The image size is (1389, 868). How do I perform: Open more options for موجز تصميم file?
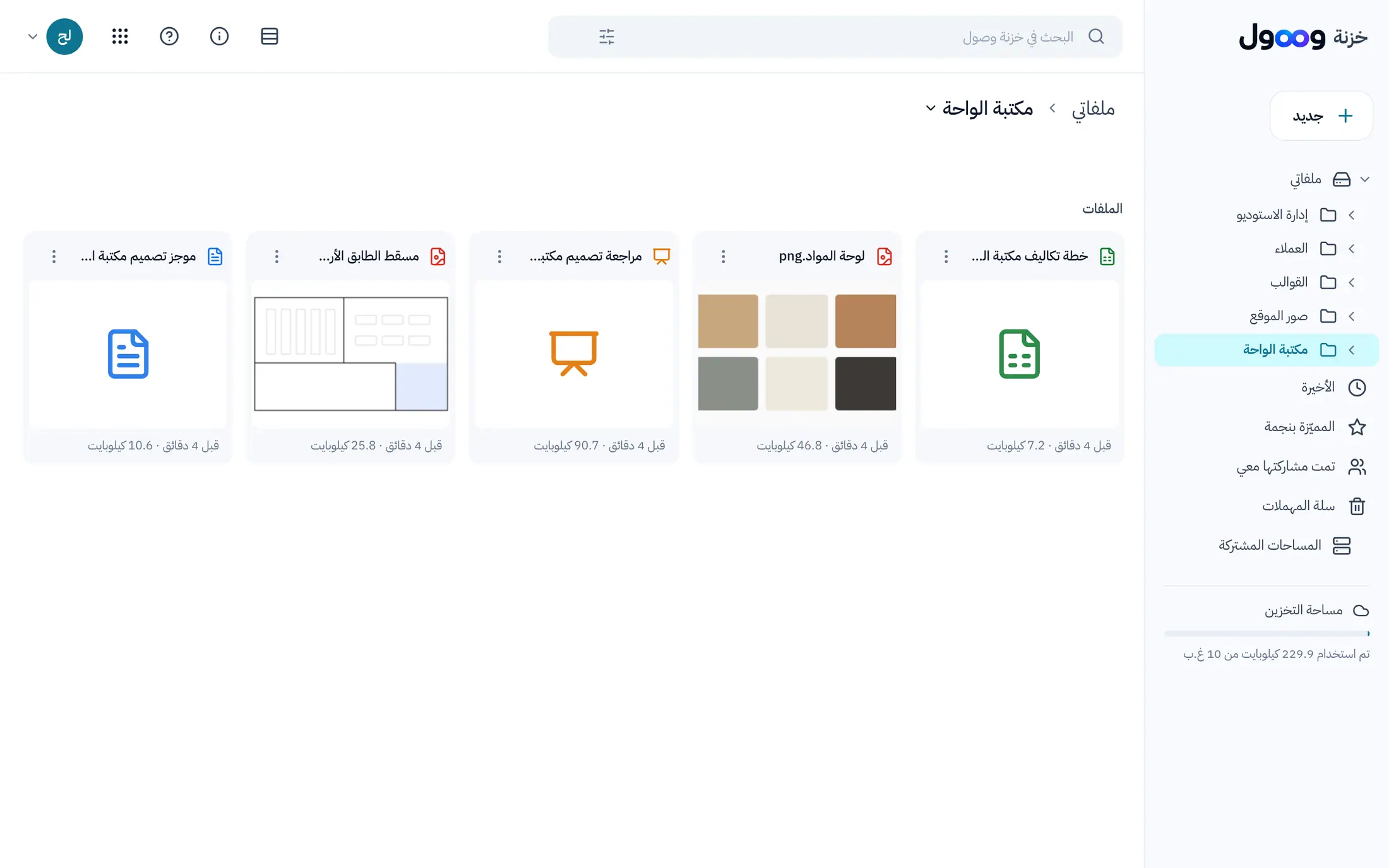54,256
